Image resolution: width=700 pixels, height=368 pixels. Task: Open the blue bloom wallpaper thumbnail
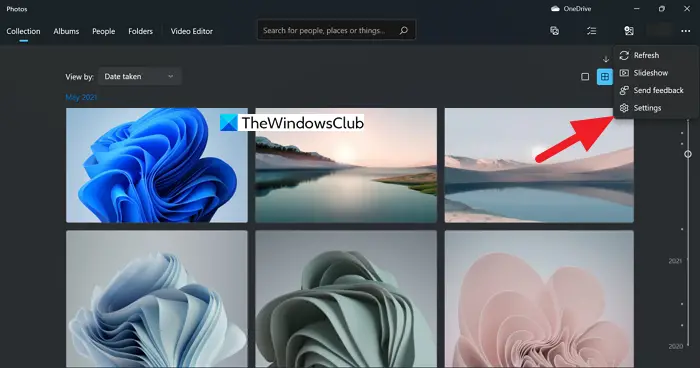(x=157, y=165)
